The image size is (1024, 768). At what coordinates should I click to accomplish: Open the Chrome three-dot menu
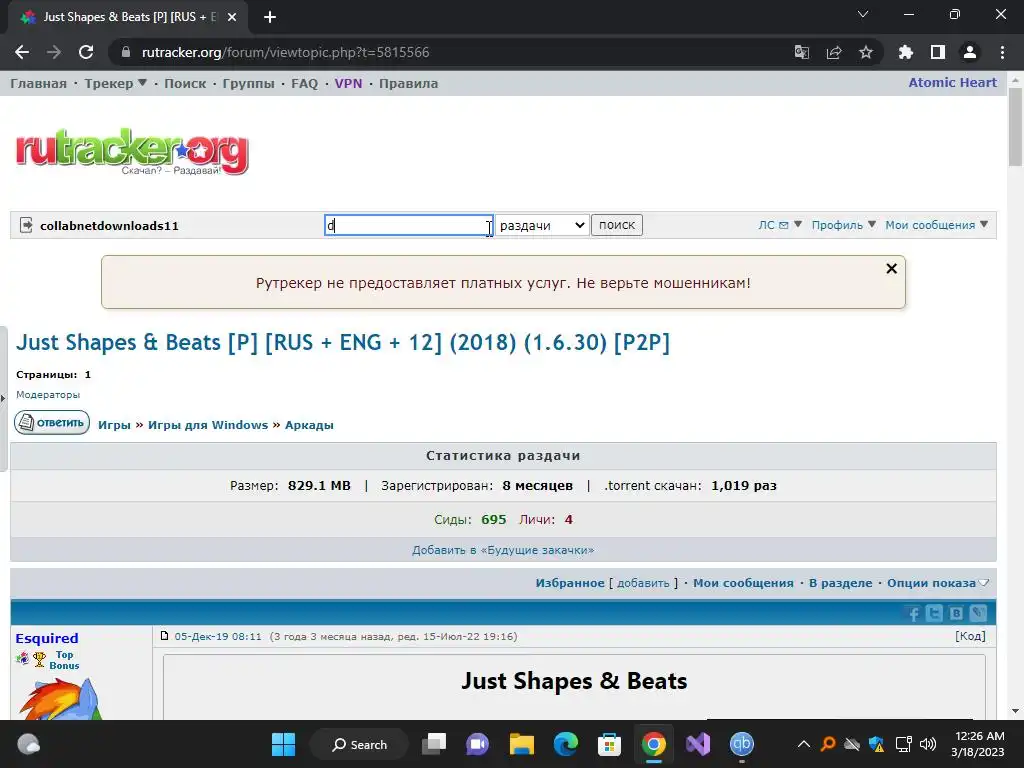[x=1002, y=52]
